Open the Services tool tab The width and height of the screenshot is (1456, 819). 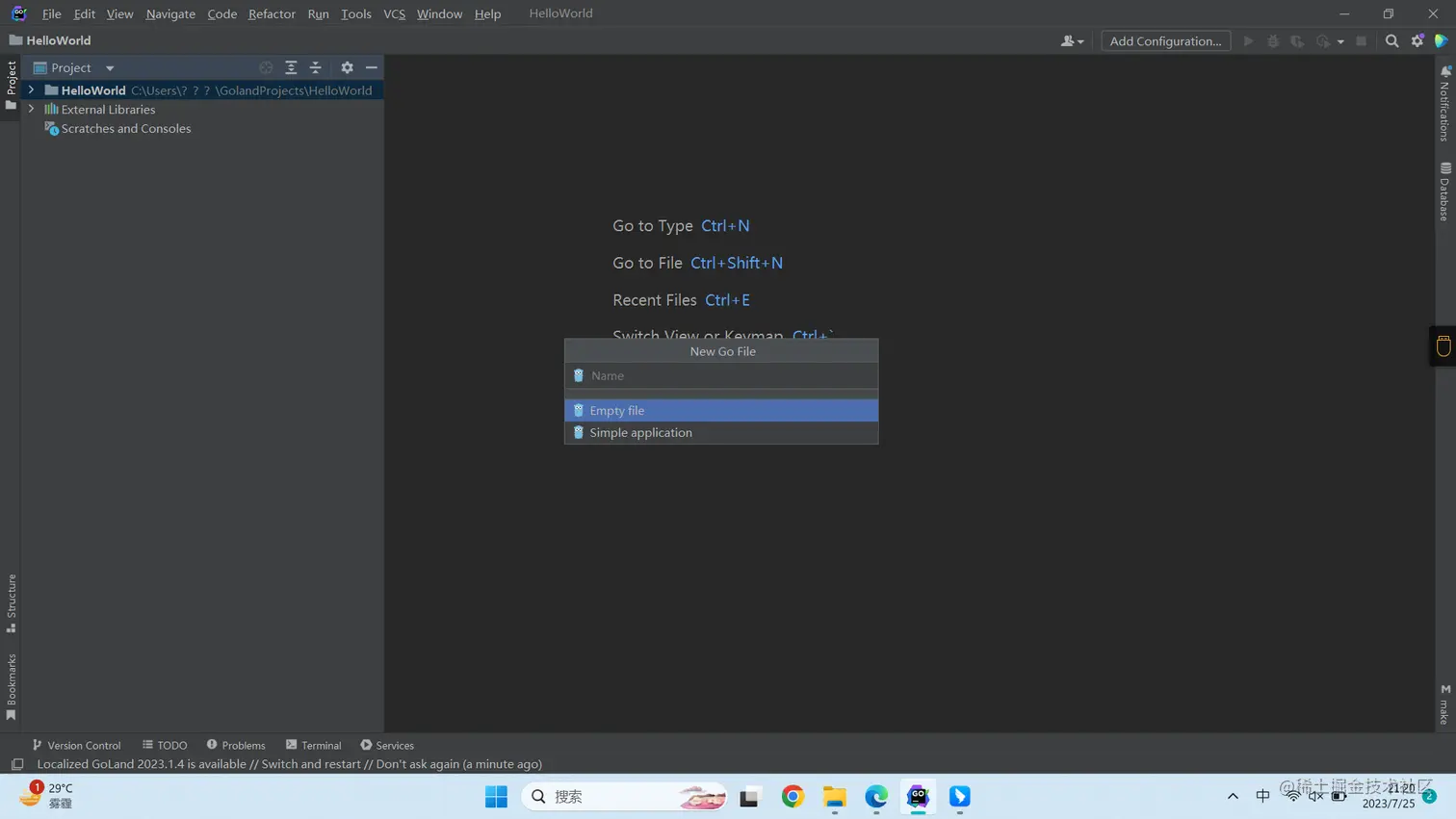387,745
